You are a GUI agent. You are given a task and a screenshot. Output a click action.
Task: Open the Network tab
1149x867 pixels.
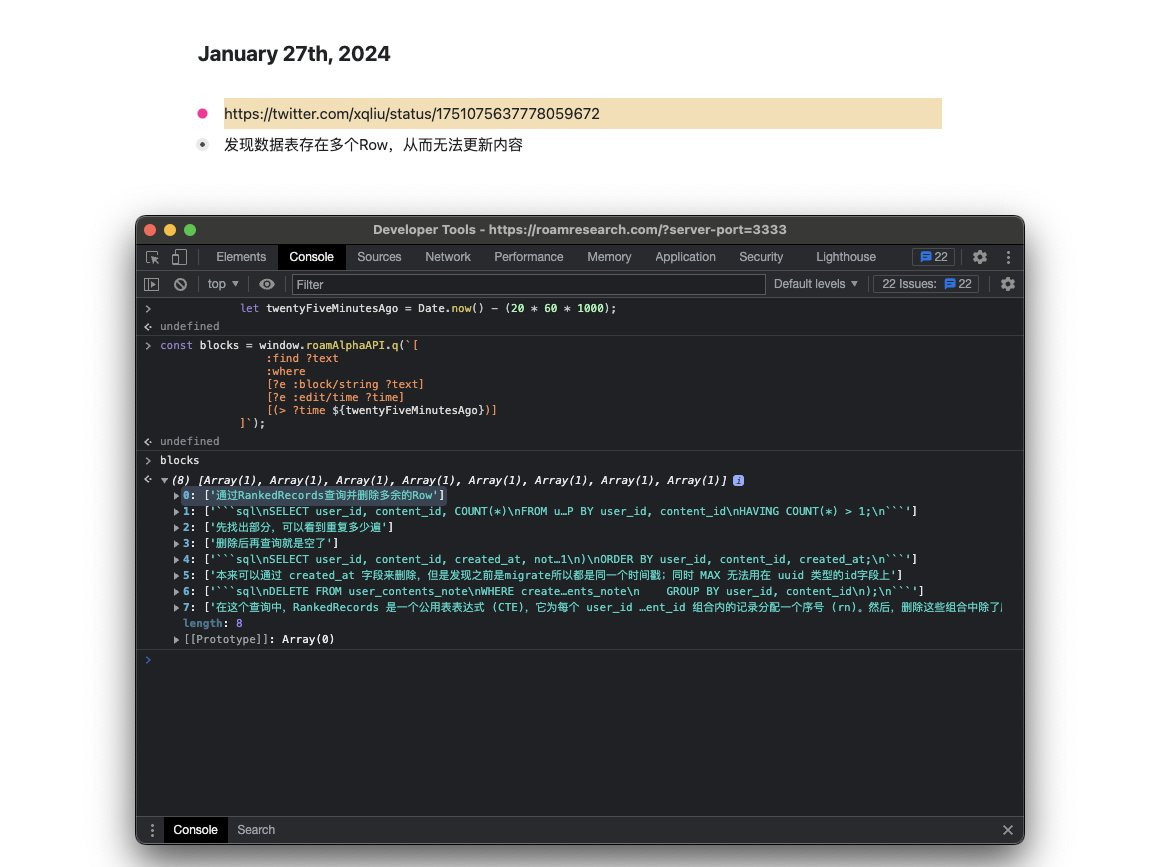point(448,257)
